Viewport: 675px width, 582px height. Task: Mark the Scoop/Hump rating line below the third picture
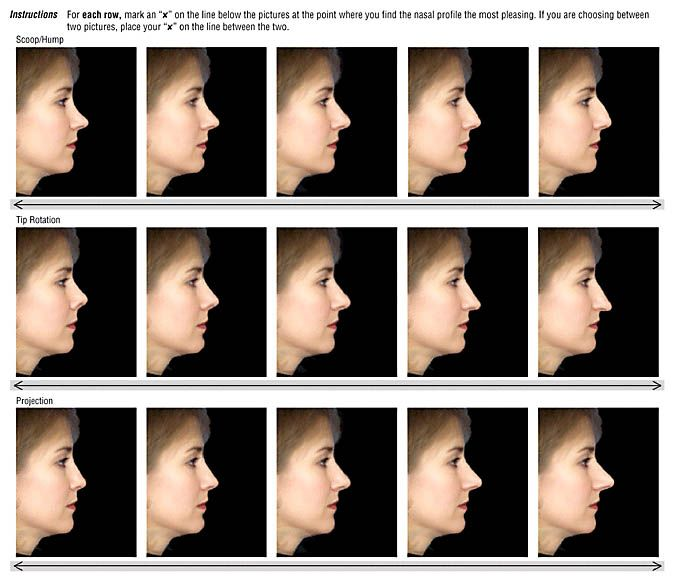pos(337,204)
